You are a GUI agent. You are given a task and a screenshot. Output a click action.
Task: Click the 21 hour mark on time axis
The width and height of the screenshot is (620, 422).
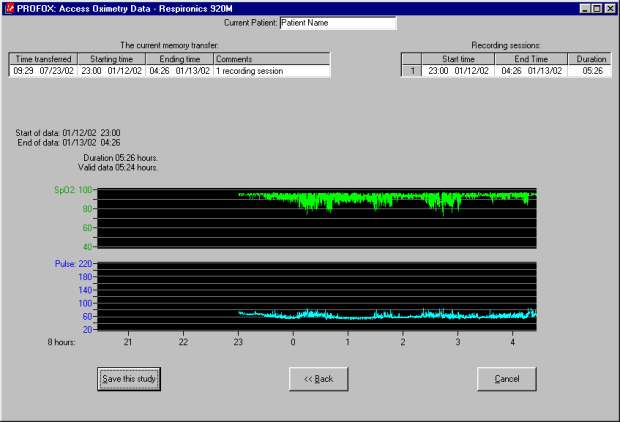click(128, 342)
